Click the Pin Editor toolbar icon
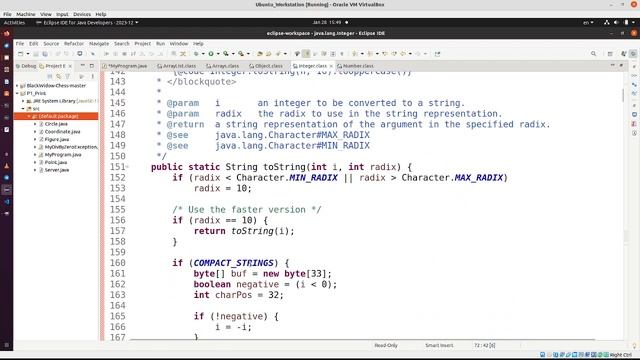This screenshot has width=640, height=360. point(438,53)
